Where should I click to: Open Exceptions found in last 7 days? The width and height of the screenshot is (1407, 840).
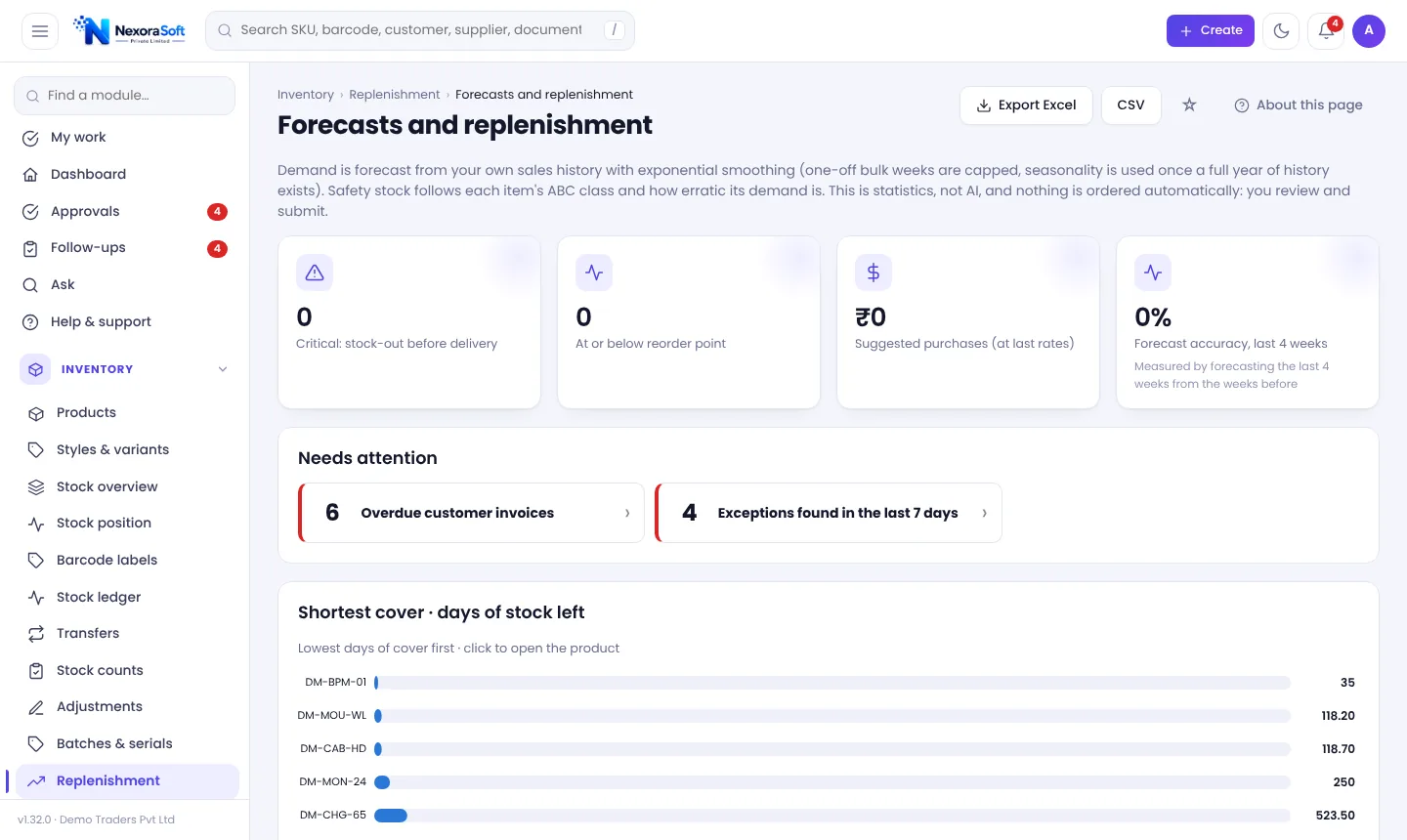tap(829, 513)
